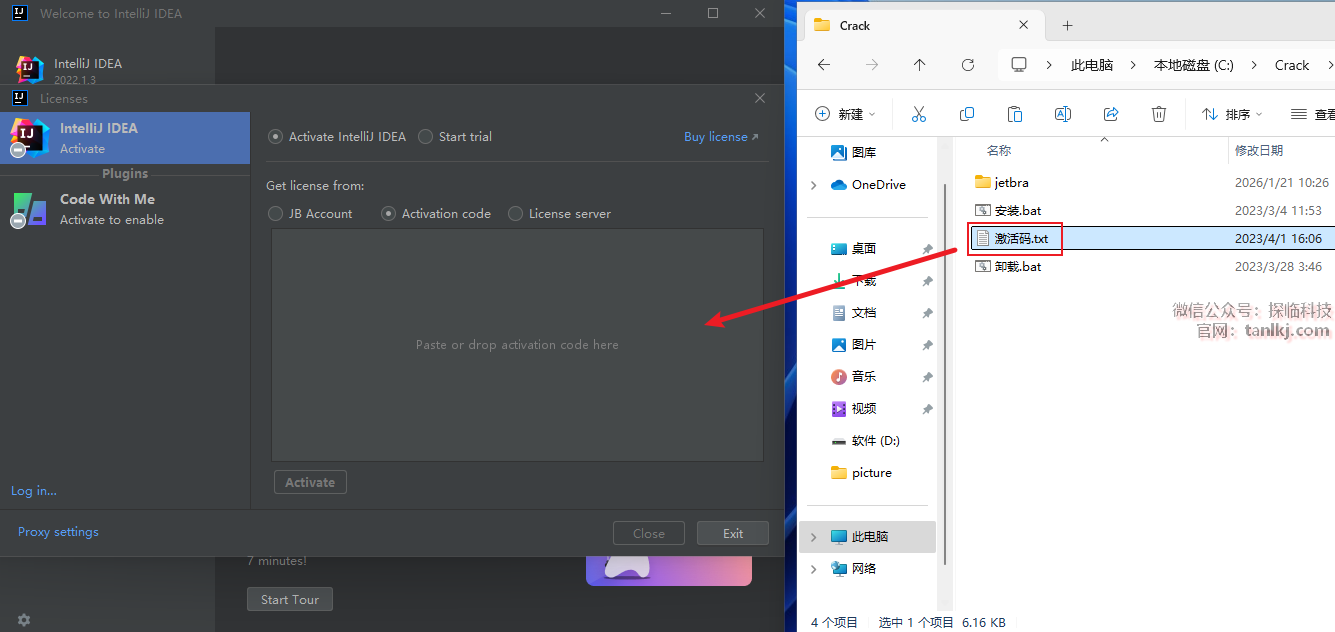
Task: Click IntelliJ IDEA logo in Welcome window
Action: pyautogui.click(x=30, y=69)
